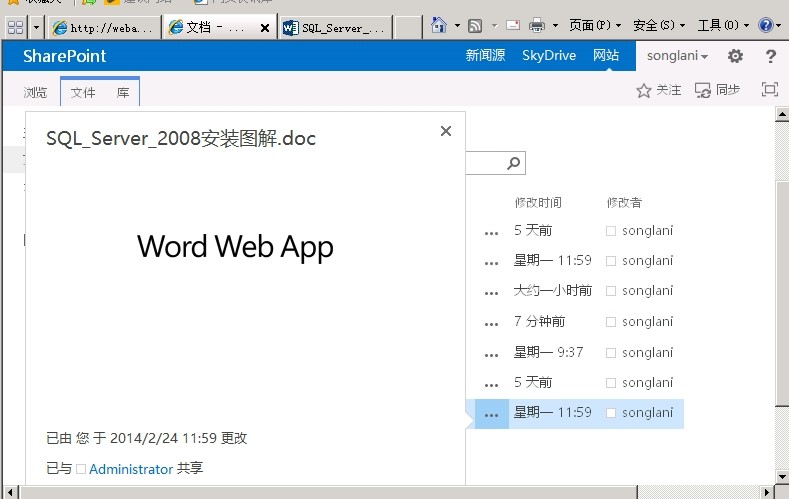The height and width of the screenshot is (499, 789).
Task: Click the 已由 您 于 2014/2/24 11:59 更改 text
Action: [x=146, y=438]
